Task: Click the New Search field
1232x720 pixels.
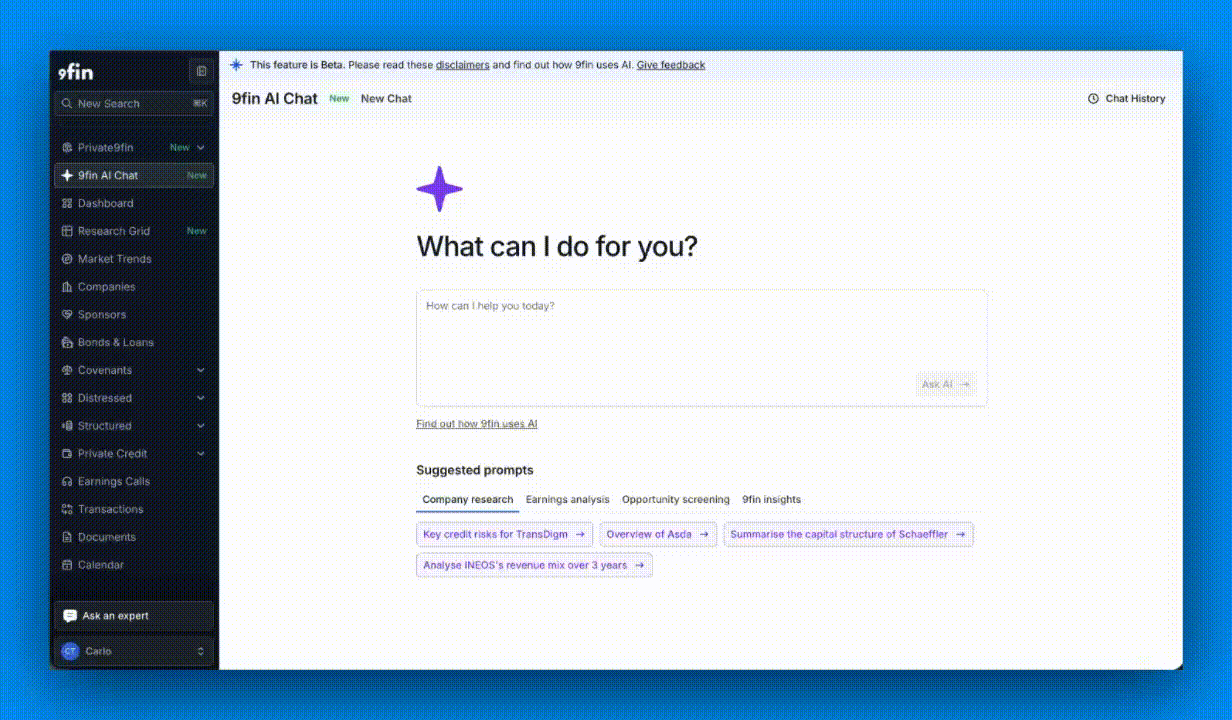Action: [x=134, y=104]
